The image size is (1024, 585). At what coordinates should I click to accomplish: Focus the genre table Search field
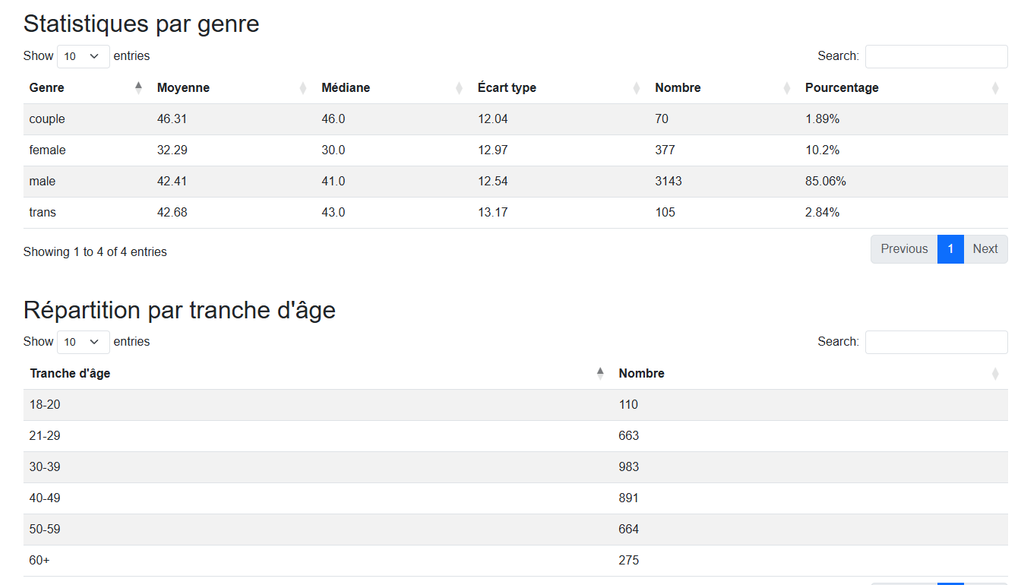click(936, 56)
